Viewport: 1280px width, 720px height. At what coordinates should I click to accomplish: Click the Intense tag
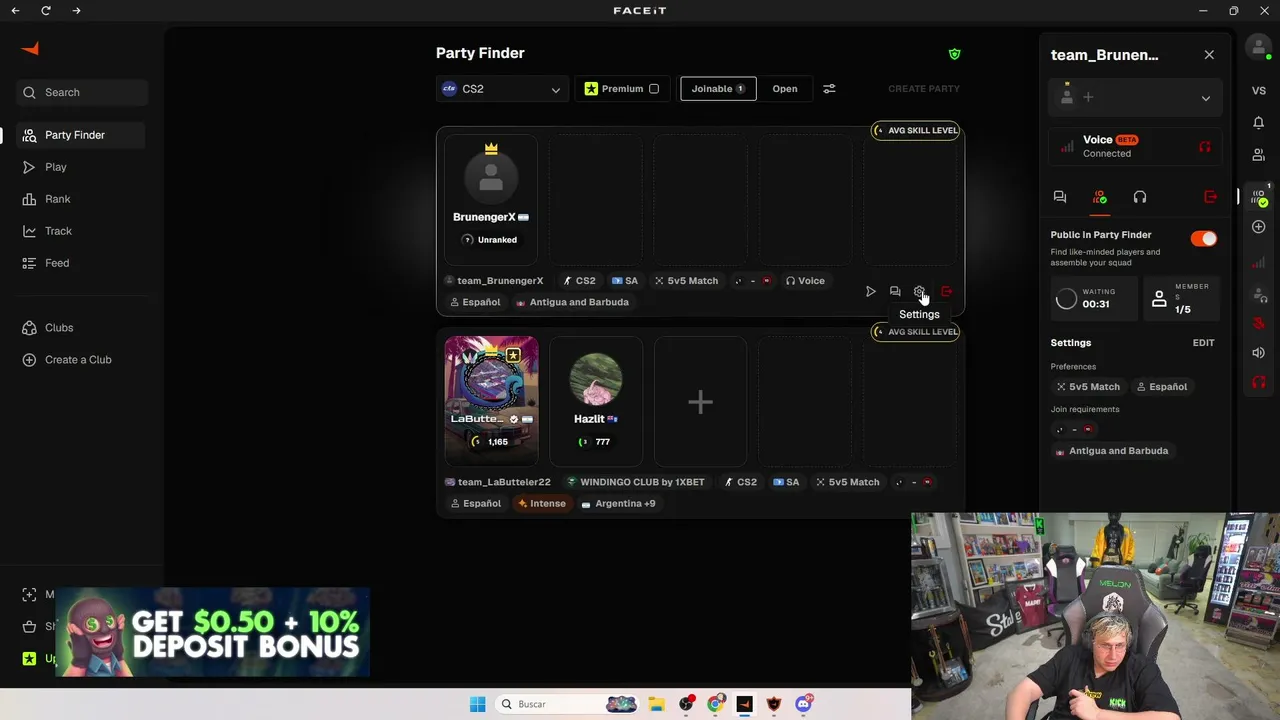542,503
